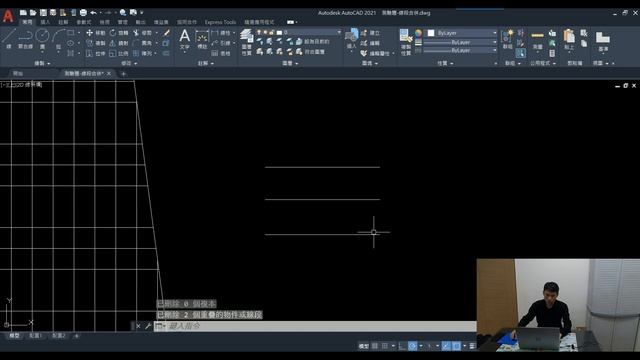Add a new layout tab
The image size is (640, 360).
point(76,336)
